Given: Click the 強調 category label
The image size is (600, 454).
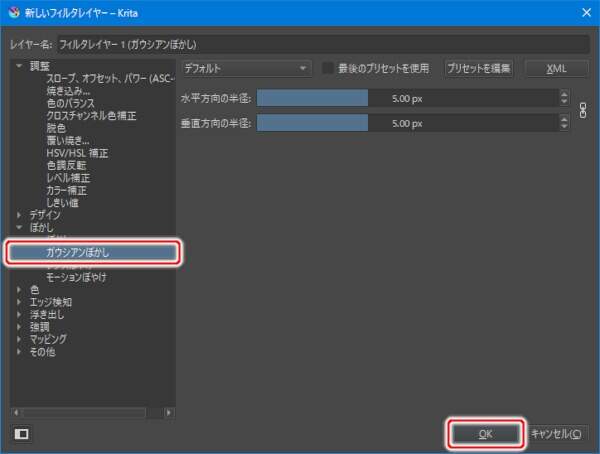Looking at the screenshot, I should click(40, 327).
